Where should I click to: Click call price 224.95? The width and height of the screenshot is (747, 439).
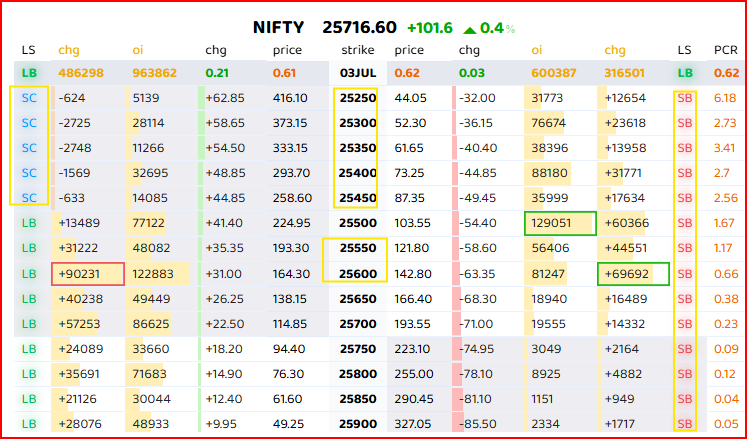click(x=292, y=223)
